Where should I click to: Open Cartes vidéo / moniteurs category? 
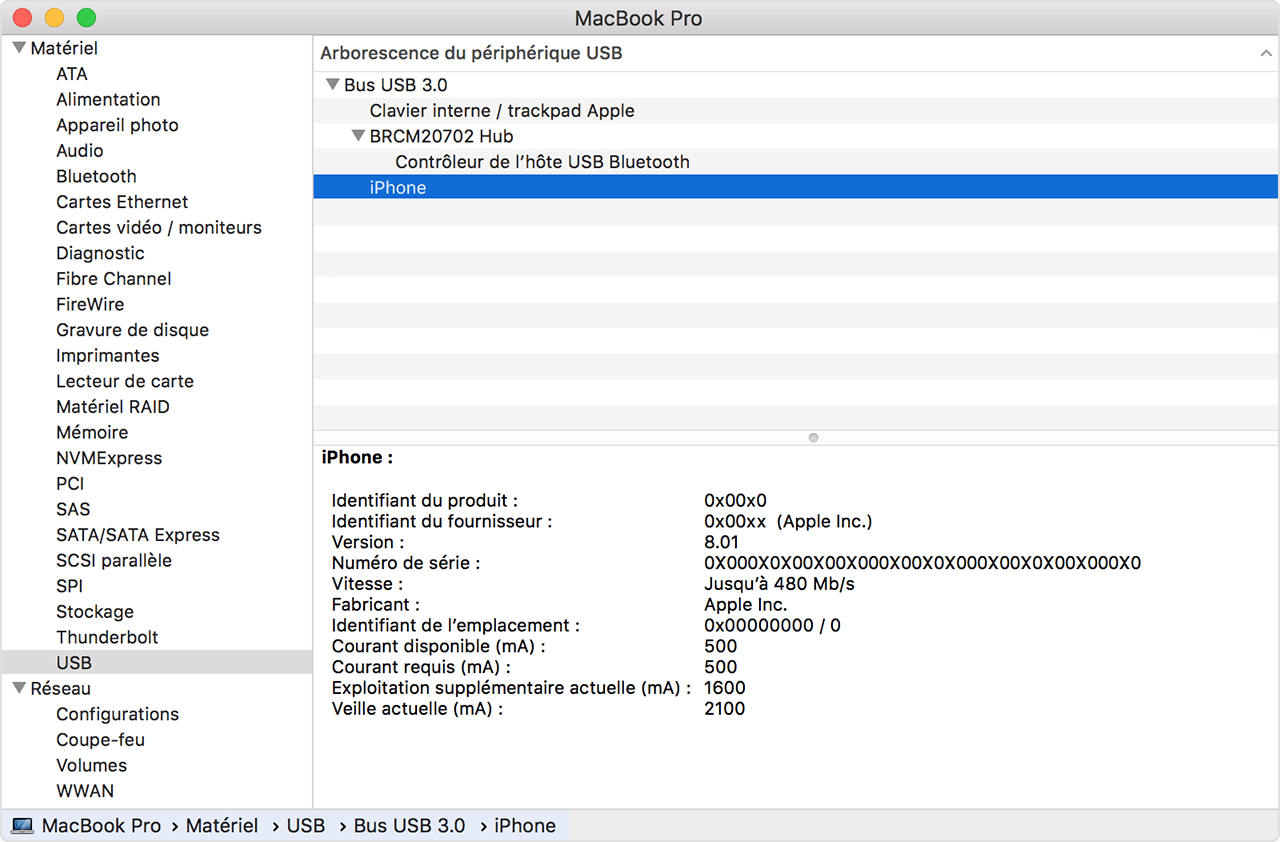click(x=159, y=228)
